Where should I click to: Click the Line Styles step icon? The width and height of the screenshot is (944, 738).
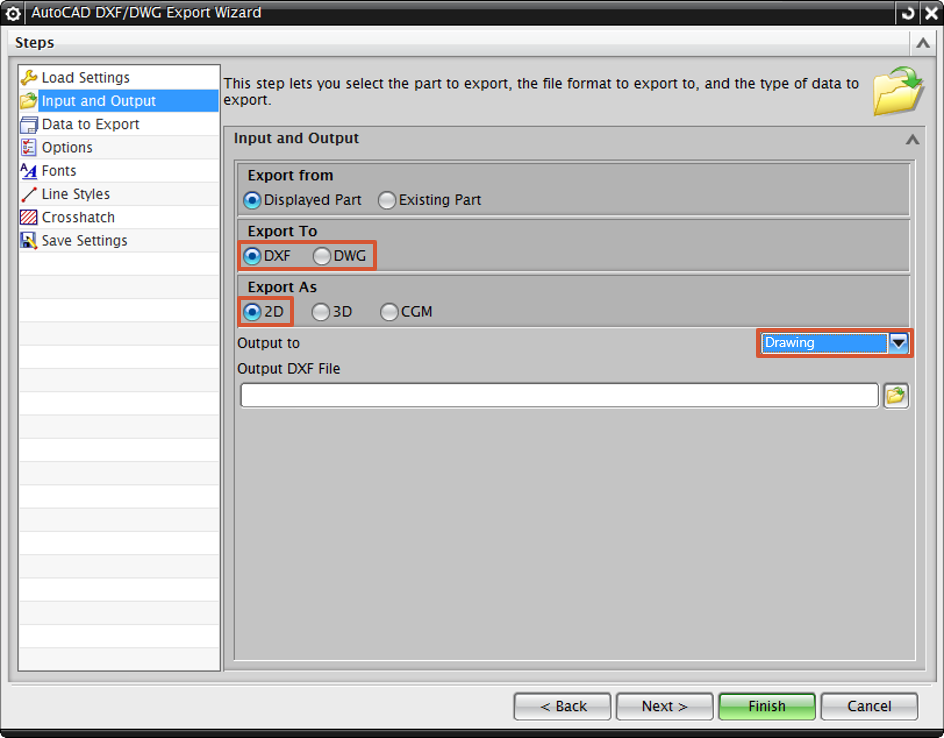coord(29,194)
